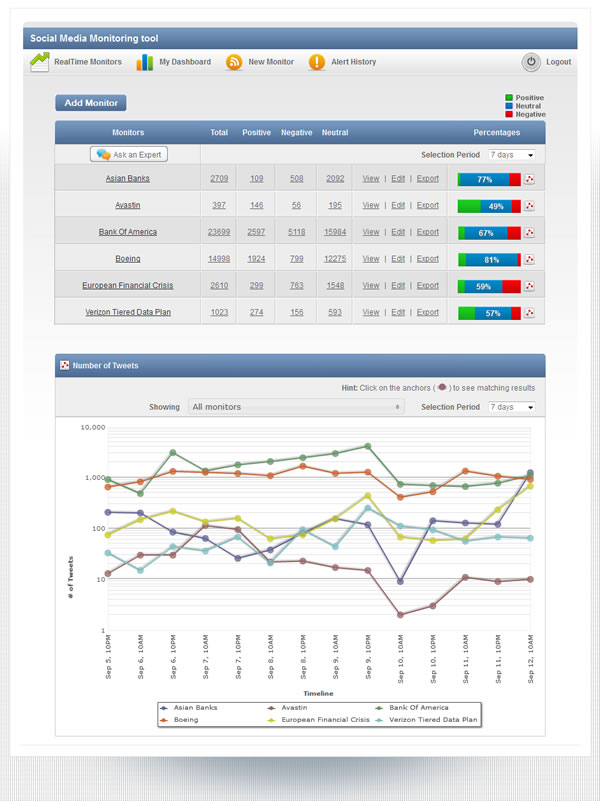Image resolution: width=600 pixels, height=801 pixels.
Task: Open the Bank Of America monitor link
Action: [128, 232]
